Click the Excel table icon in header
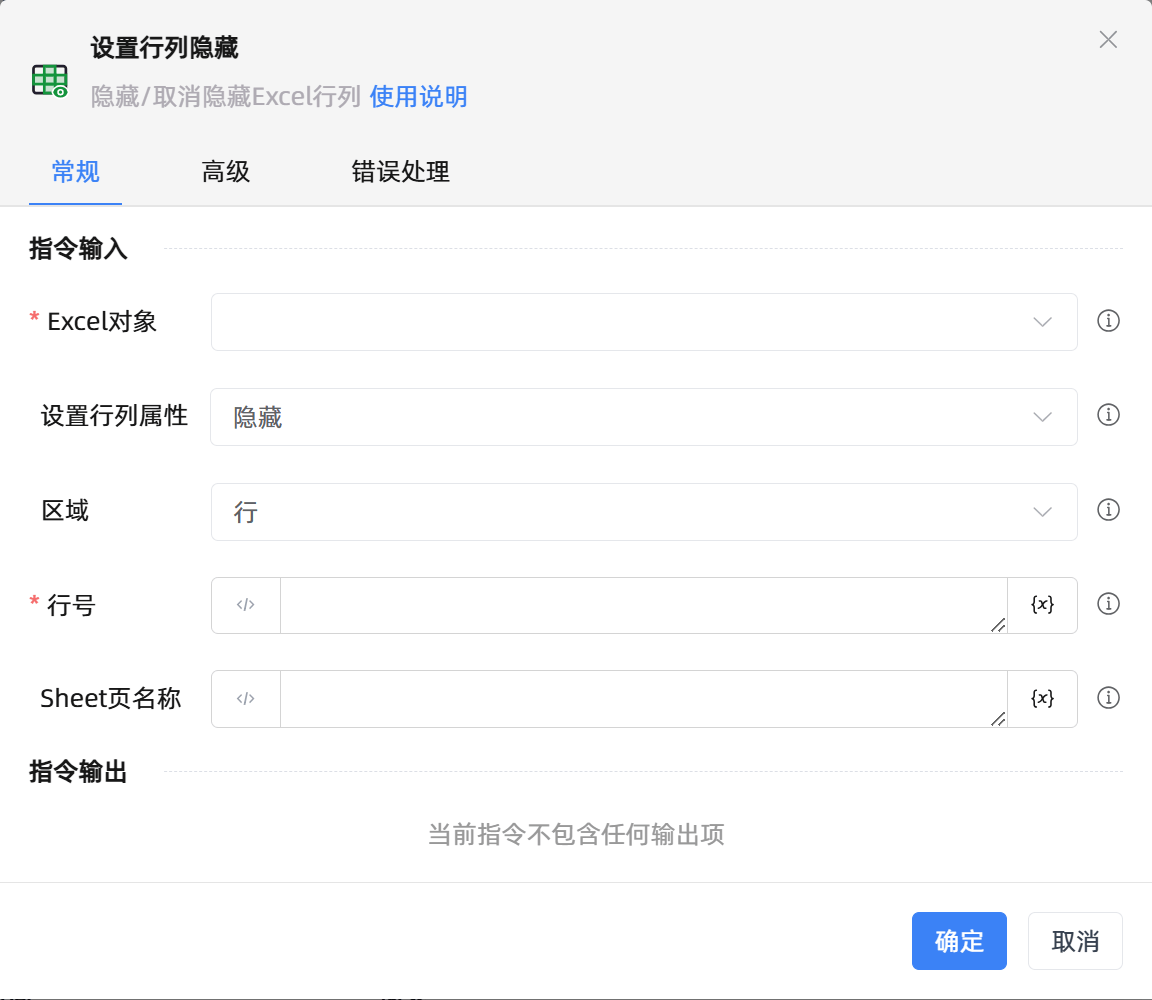Viewport: 1152px width, 1000px height. click(50, 80)
